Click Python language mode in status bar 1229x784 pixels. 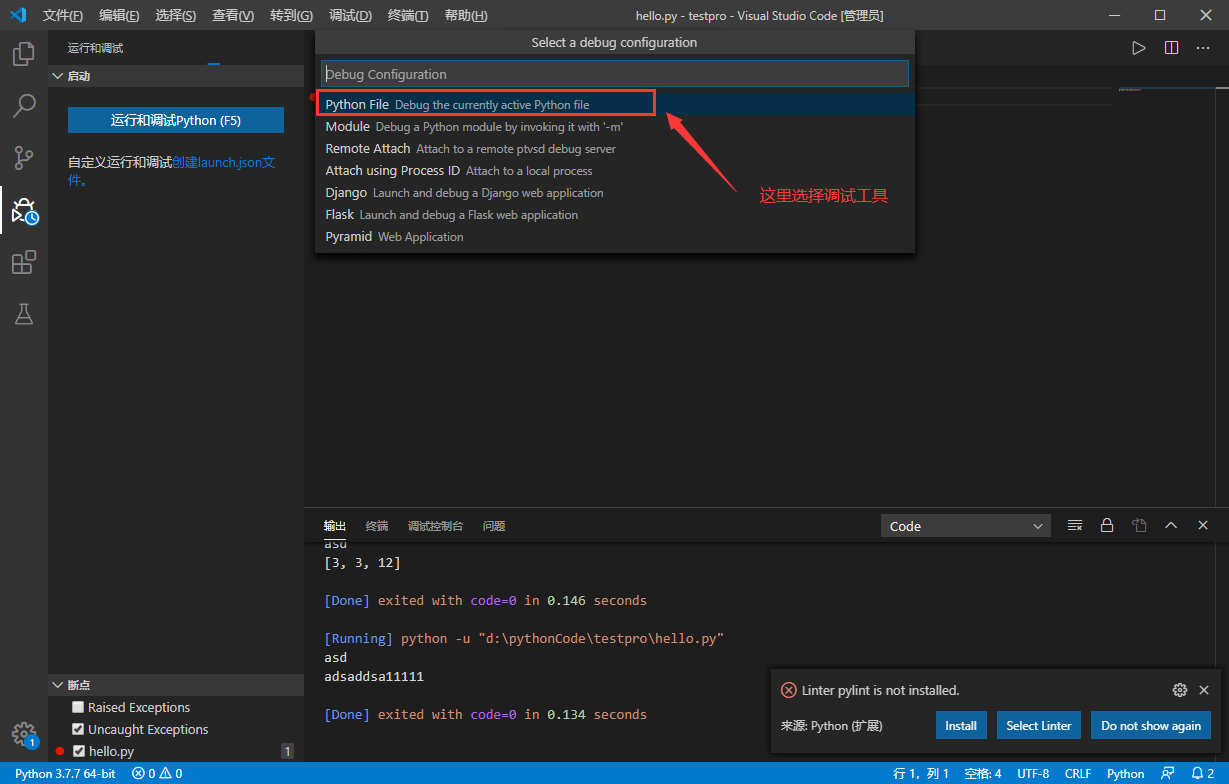(x=1125, y=774)
